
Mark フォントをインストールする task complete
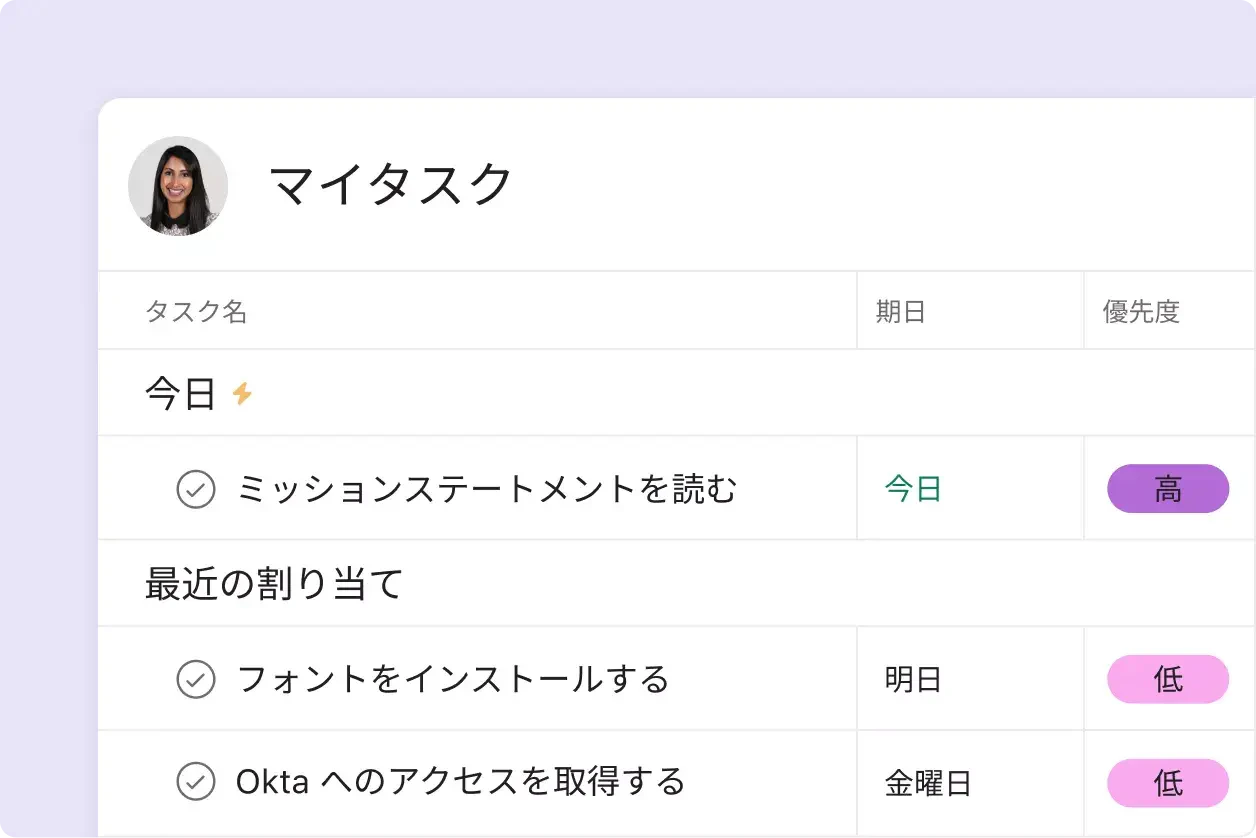196,679
